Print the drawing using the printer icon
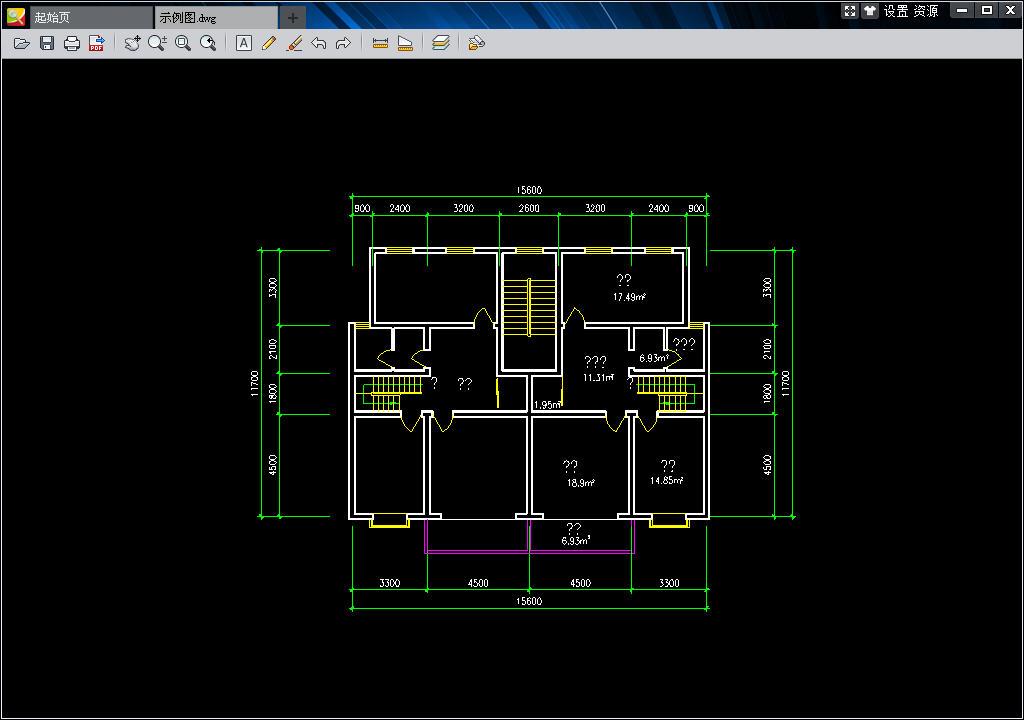 pyautogui.click(x=71, y=43)
